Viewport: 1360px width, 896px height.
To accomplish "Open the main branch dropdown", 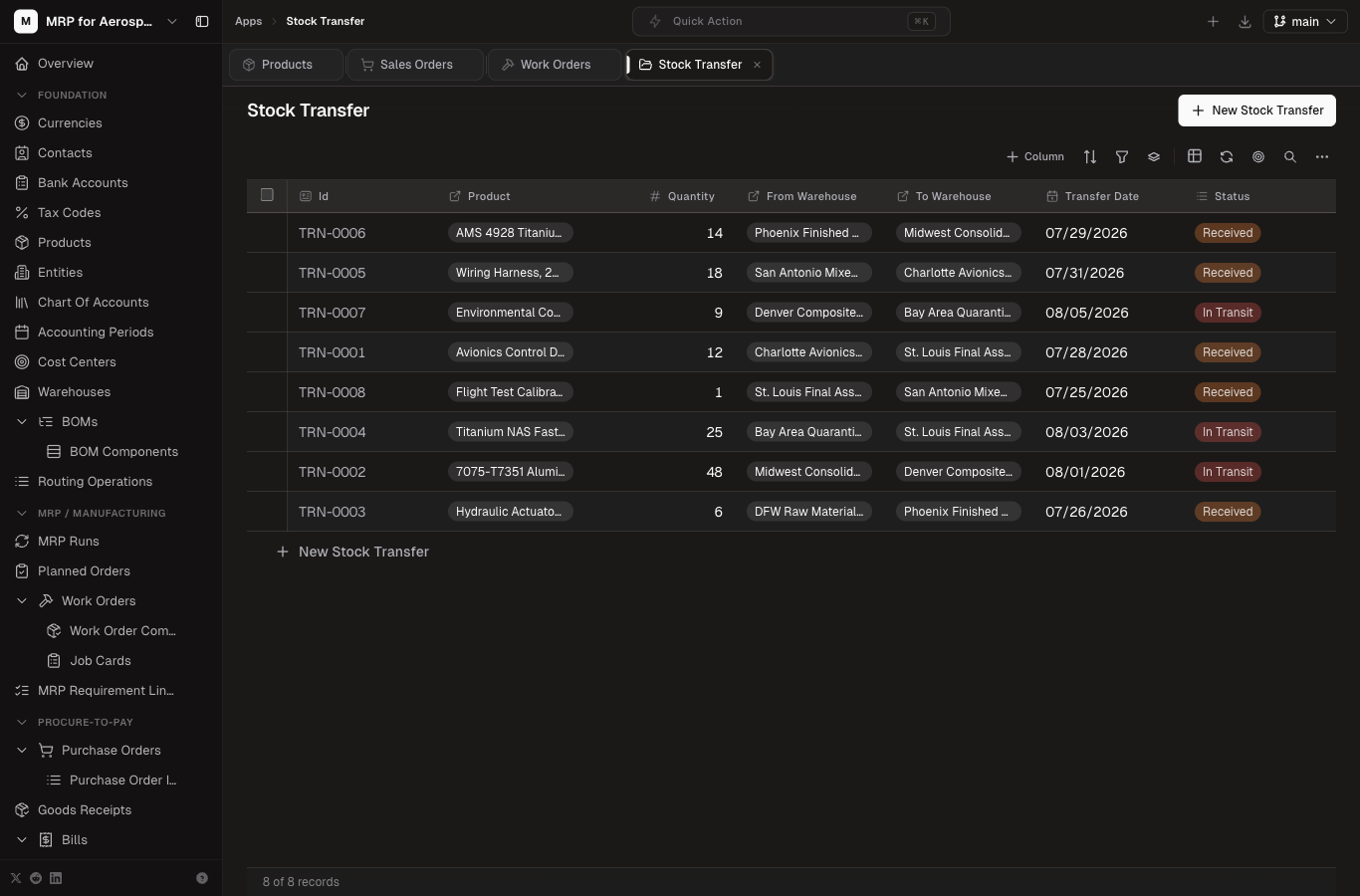I will coord(1305,21).
